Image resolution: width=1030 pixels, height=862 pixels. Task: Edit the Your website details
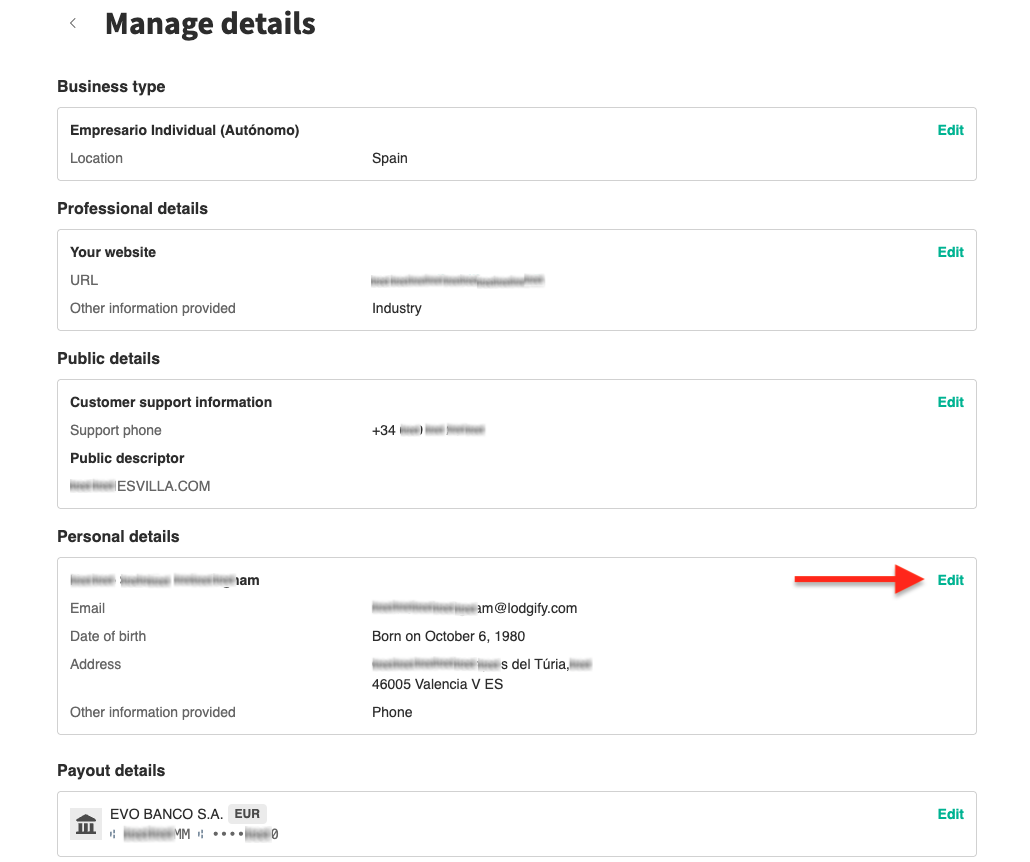pos(950,252)
